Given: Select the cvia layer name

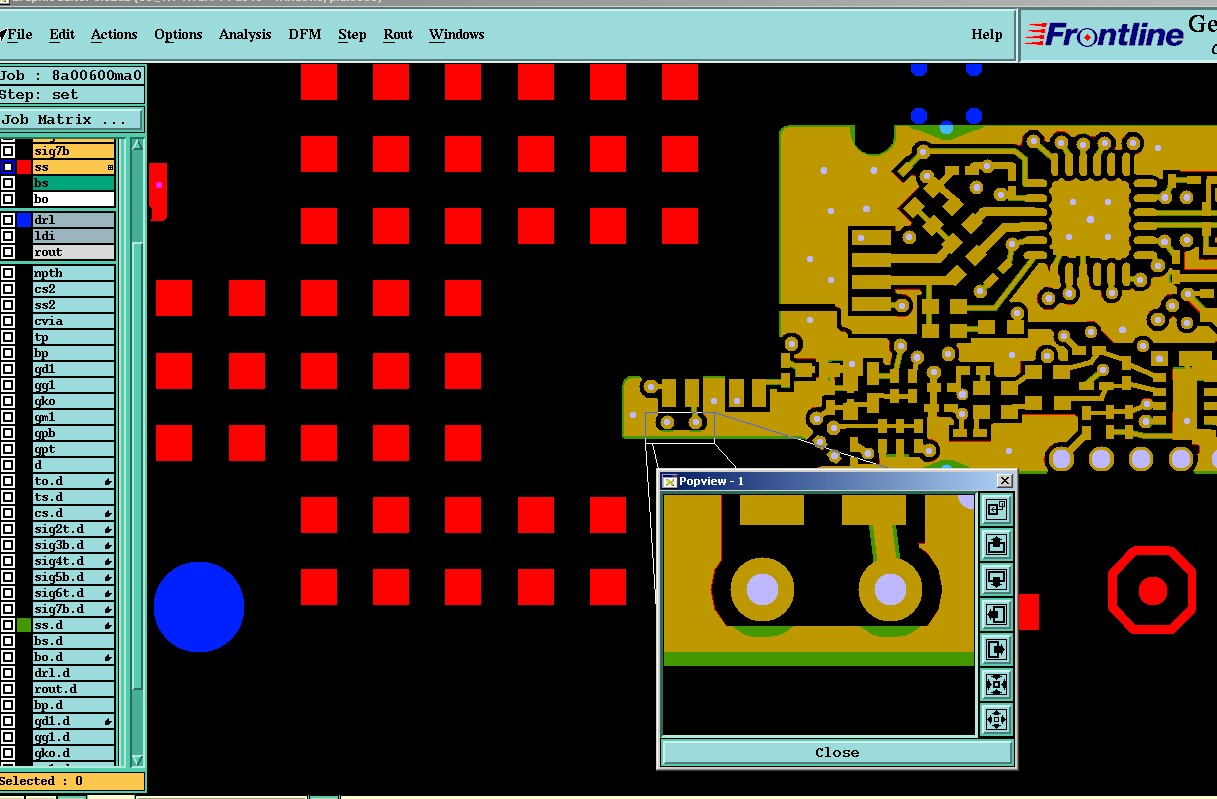Looking at the screenshot, I should (x=74, y=321).
